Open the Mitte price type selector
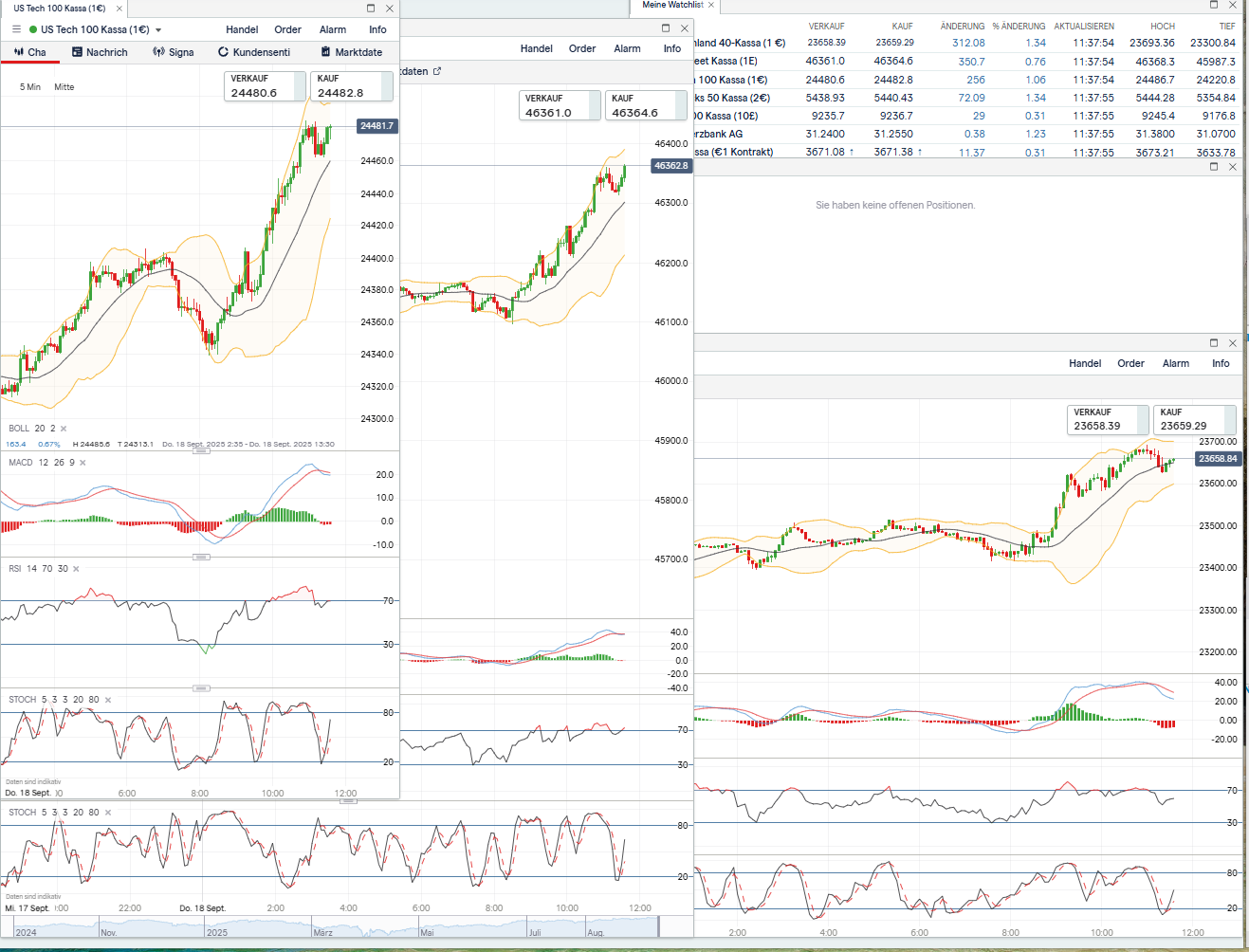 (64, 87)
